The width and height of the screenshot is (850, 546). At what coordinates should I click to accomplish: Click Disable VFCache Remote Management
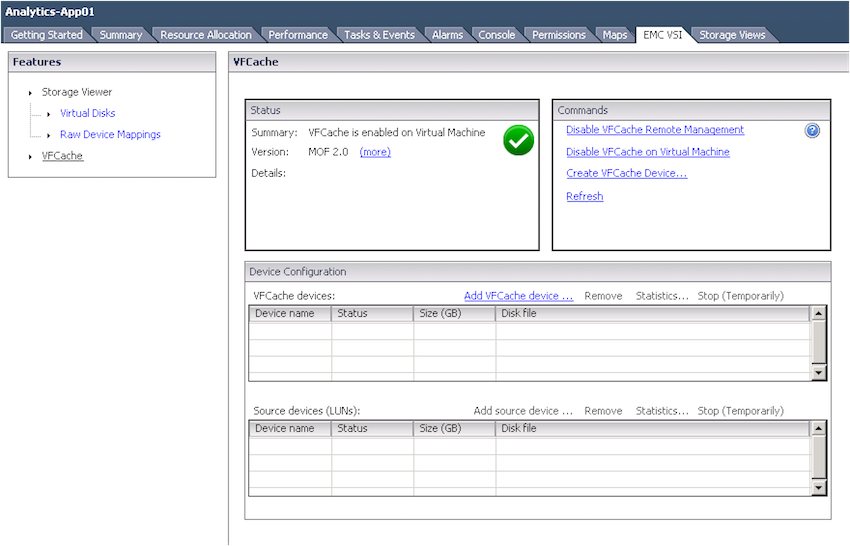pyautogui.click(x=655, y=130)
